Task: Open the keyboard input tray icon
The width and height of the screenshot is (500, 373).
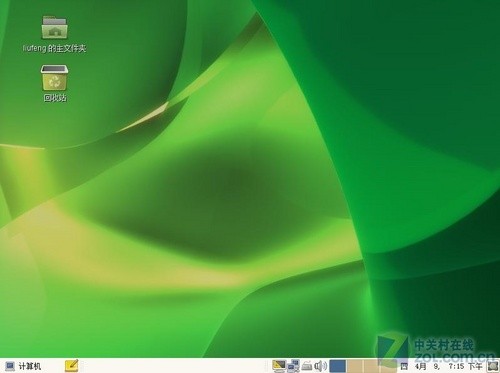Action: tap(307, 366)
